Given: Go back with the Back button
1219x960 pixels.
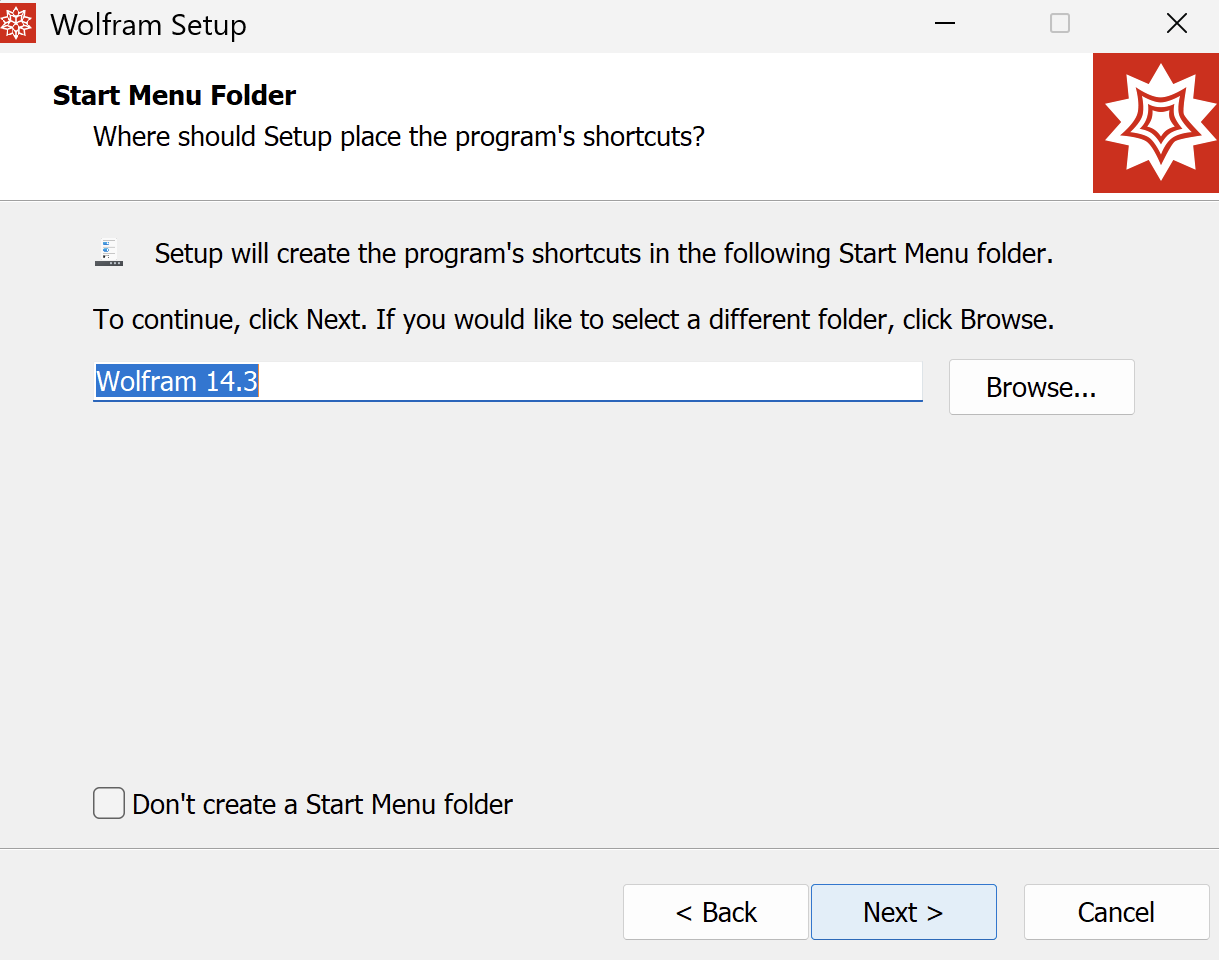Looking at the screenshot, I should pyautogui.click(x=715, y=912).
